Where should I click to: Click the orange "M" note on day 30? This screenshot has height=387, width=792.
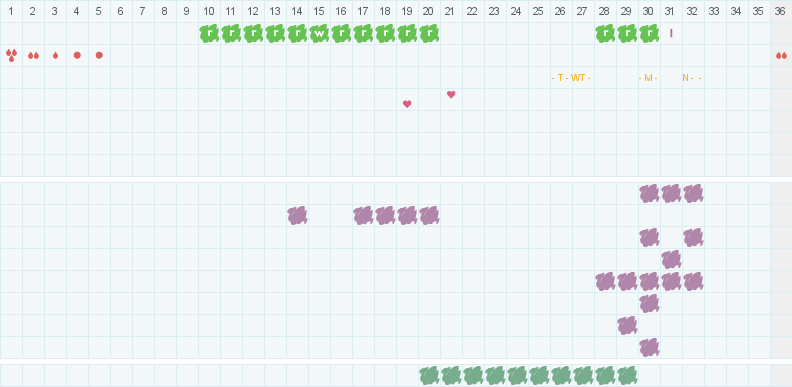click(x=648, y=78)
